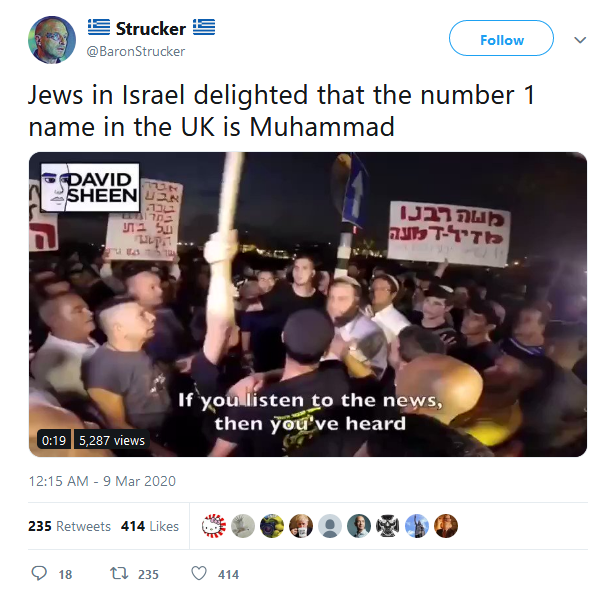The image size is (615, 597).
Task: View the 235 Retweets list
Action: (x=69, y=526)
